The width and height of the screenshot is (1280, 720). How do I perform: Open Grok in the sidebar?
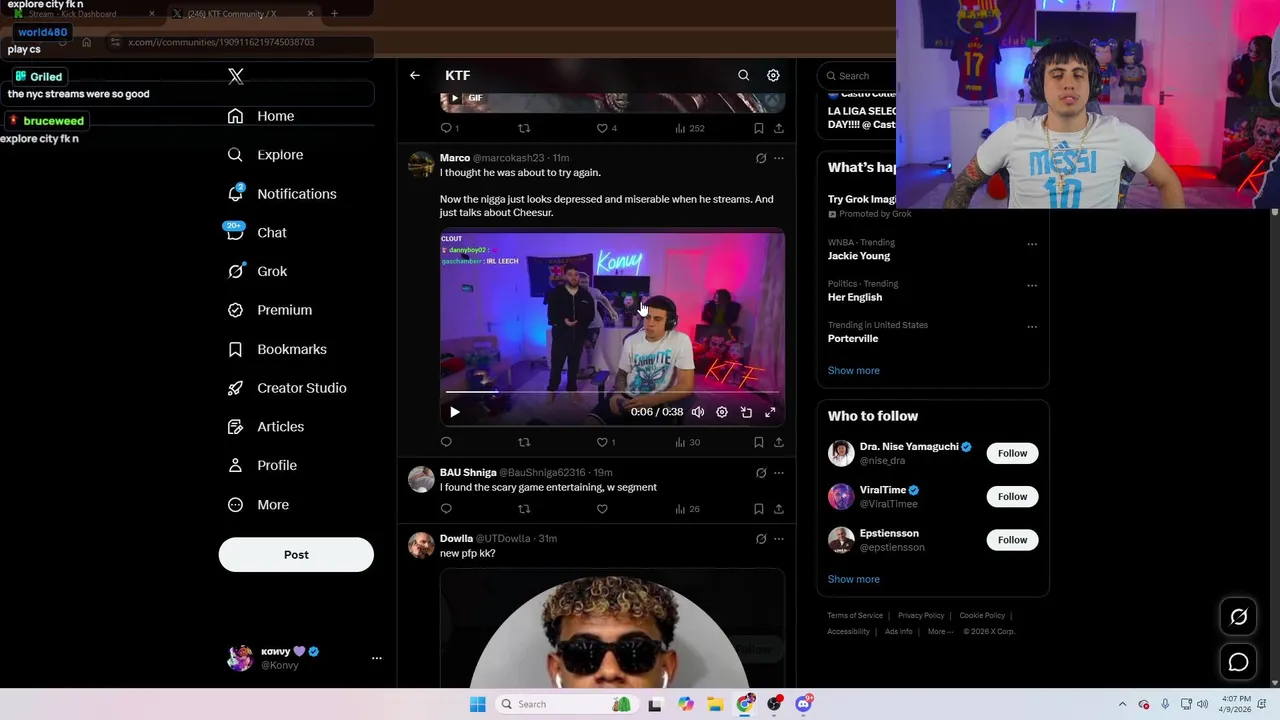(257, 271)
